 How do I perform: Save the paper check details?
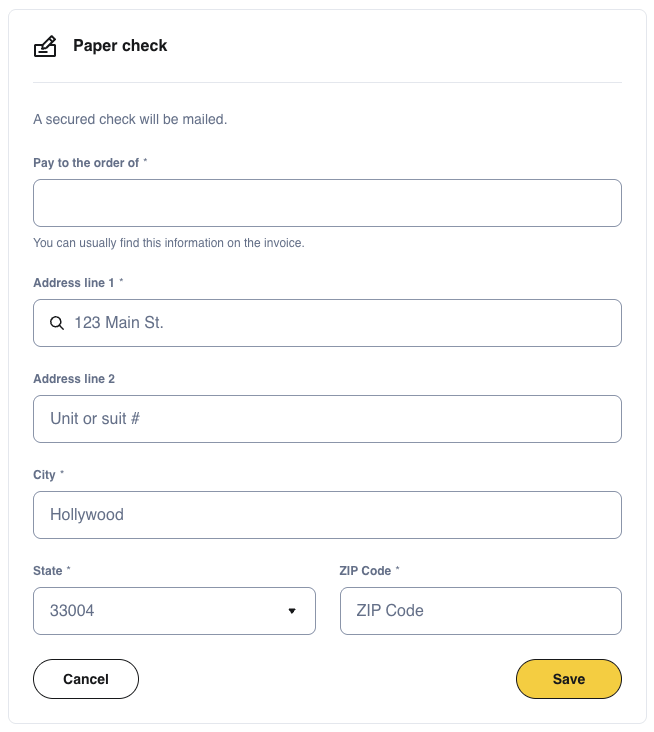[x=568, y=679]
